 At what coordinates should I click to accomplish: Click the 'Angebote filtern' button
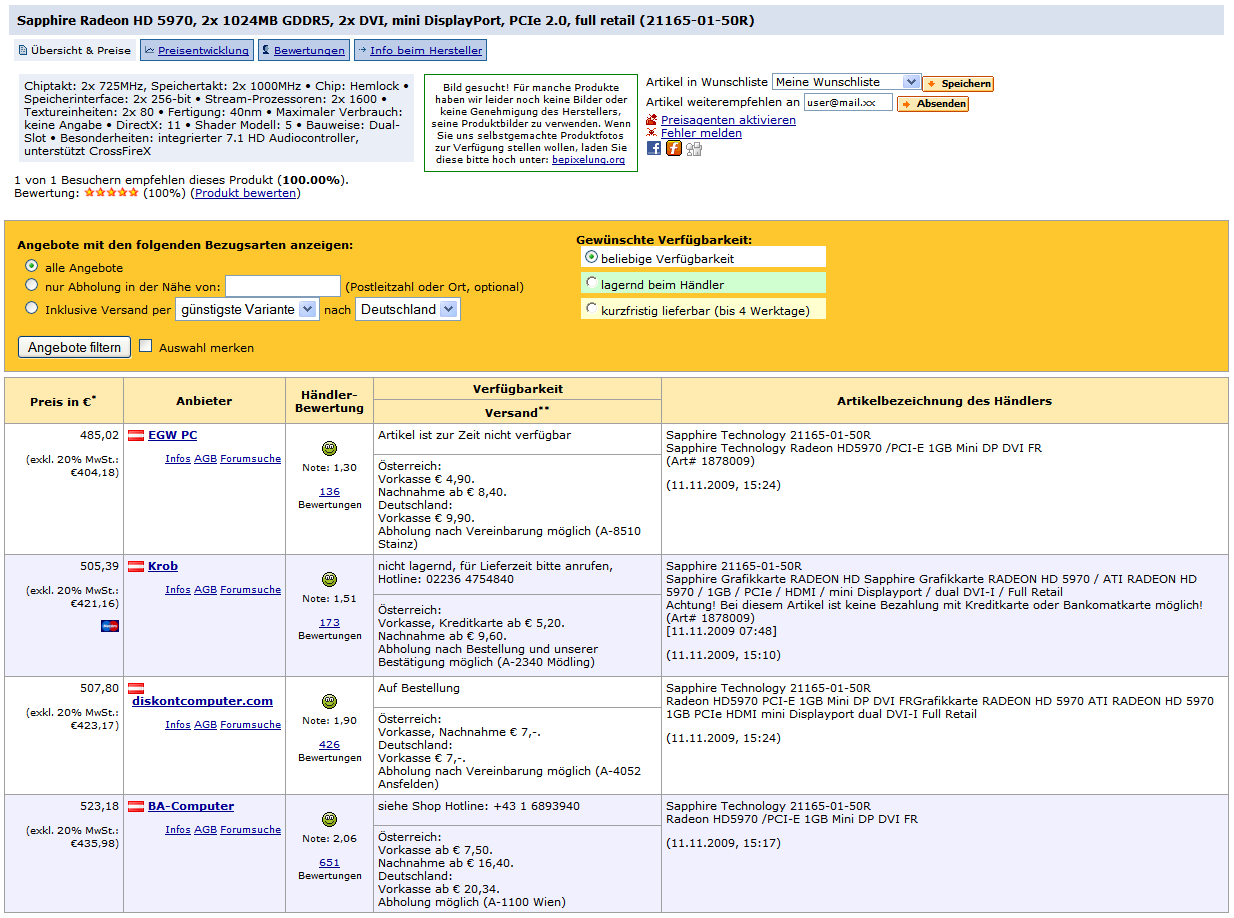(75, 347)
